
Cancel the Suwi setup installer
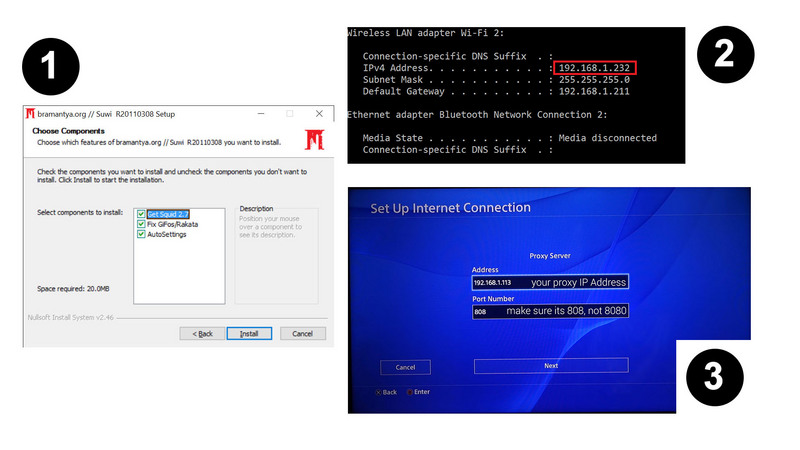click(303, 334)
